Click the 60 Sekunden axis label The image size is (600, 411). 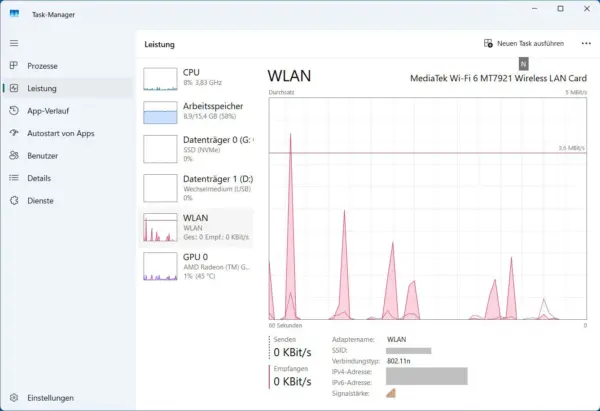285,325
